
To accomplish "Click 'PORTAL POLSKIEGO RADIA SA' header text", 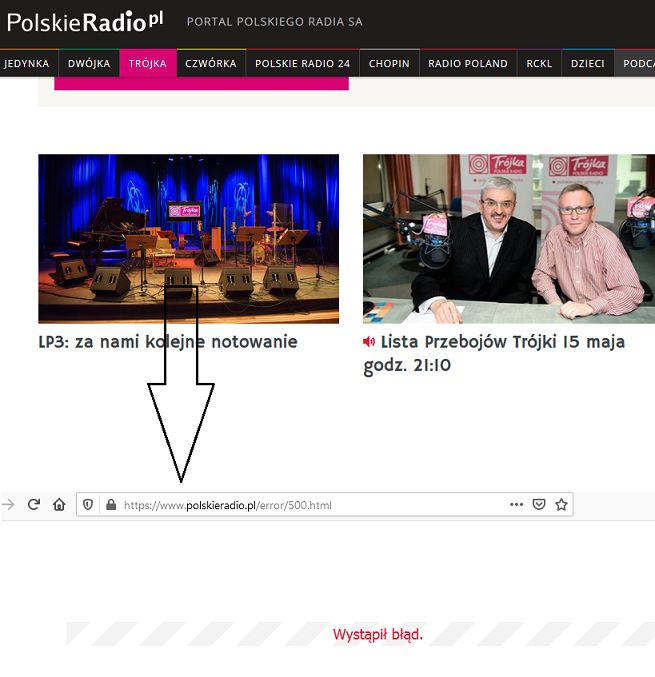I will (275, 22).
